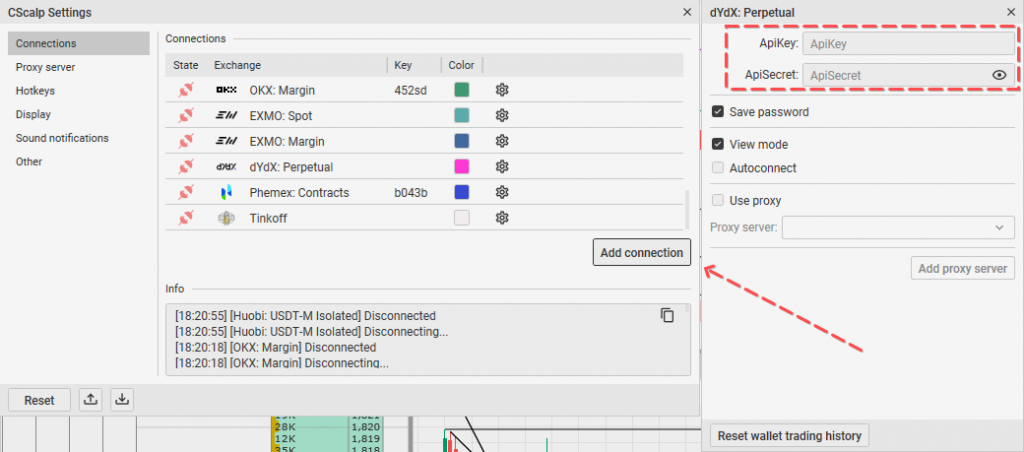Click the State column header
Screen dimensions: 1024x452
(185, 65)
